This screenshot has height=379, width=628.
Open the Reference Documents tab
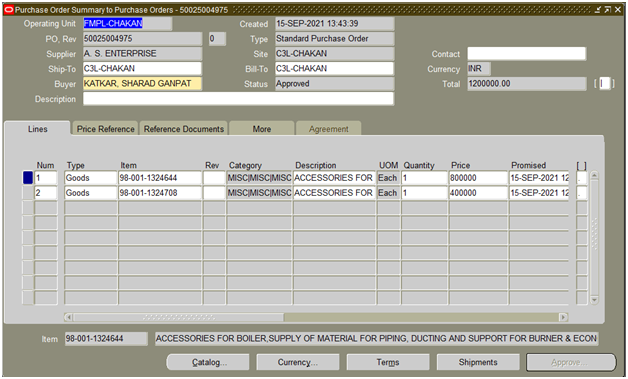(184, 129)
